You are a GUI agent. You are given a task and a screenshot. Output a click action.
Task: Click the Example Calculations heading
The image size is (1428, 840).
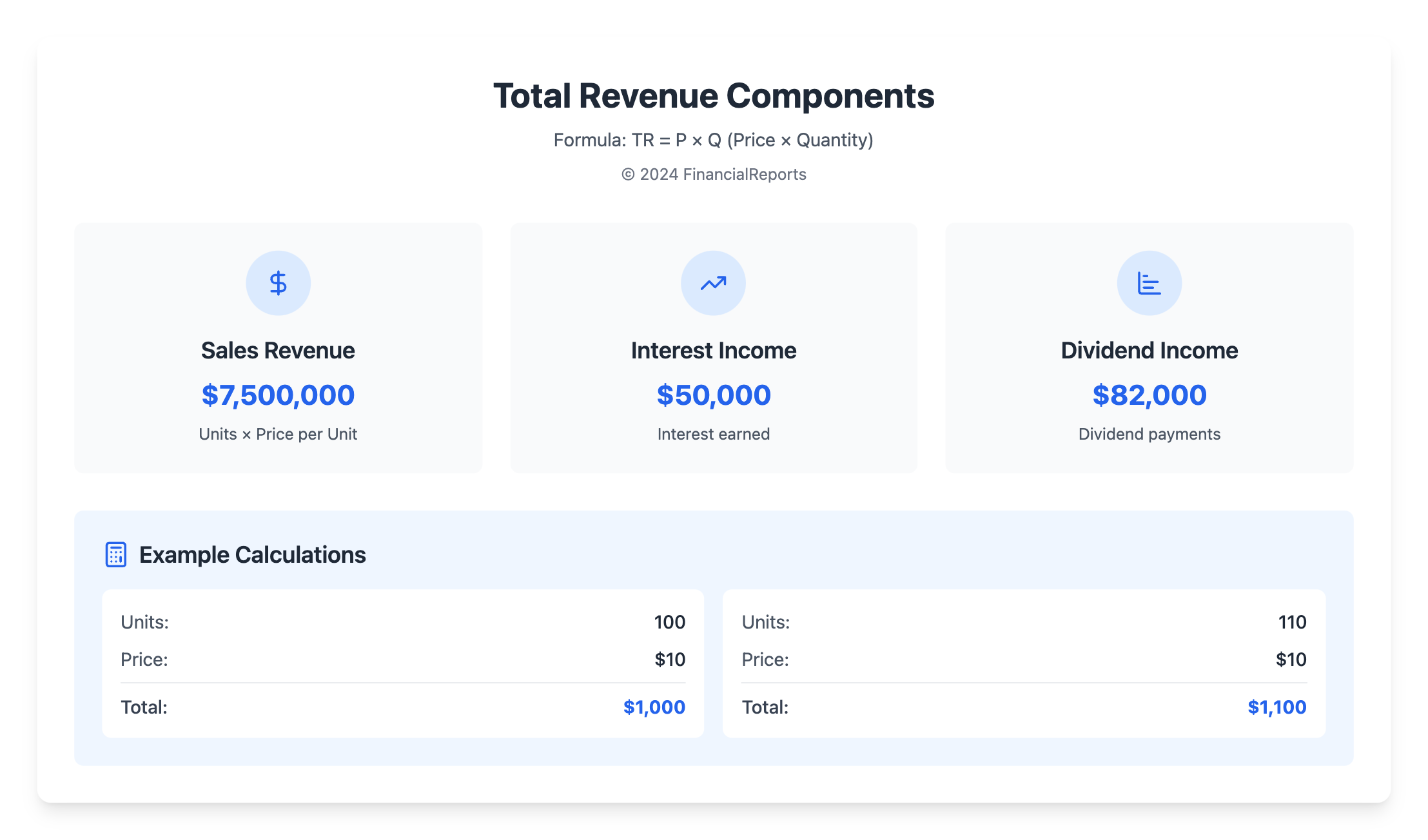252,555
